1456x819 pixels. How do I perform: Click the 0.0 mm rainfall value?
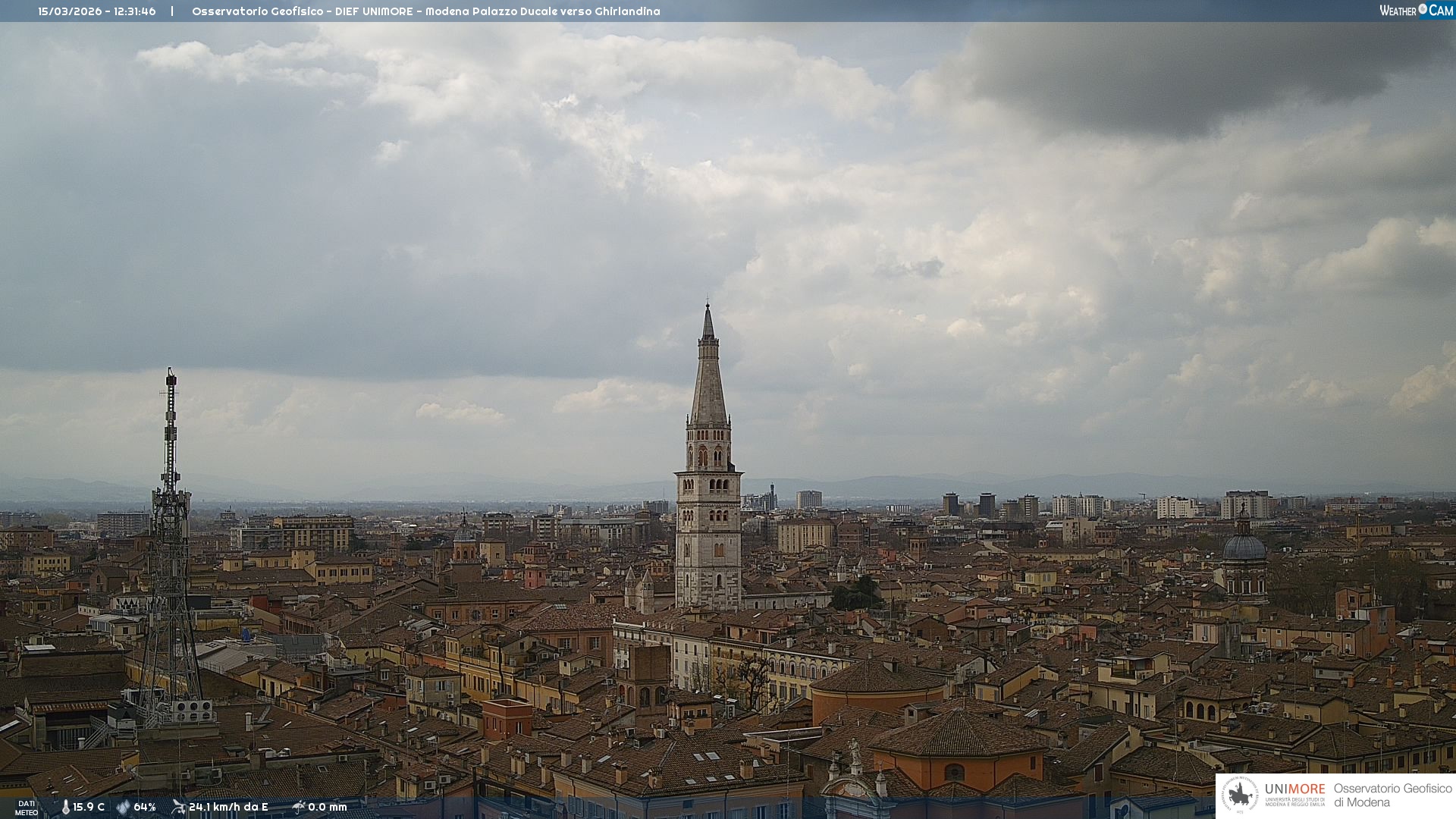coord(328,807)
